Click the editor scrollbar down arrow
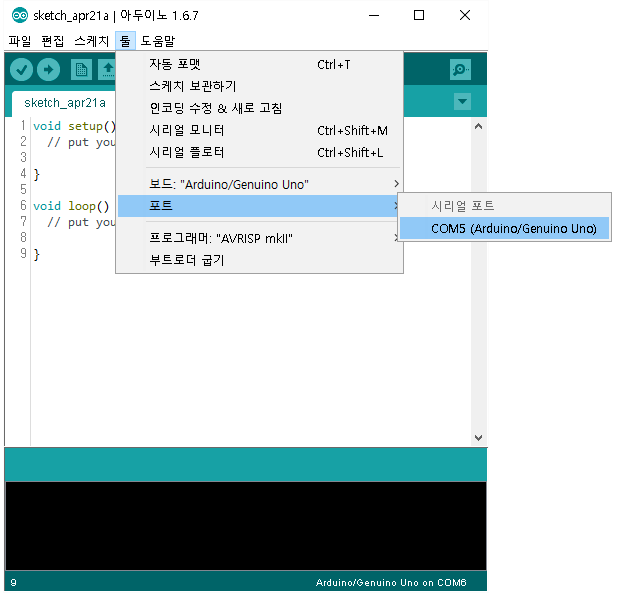618x603 pixels. (x=478, y=437)
